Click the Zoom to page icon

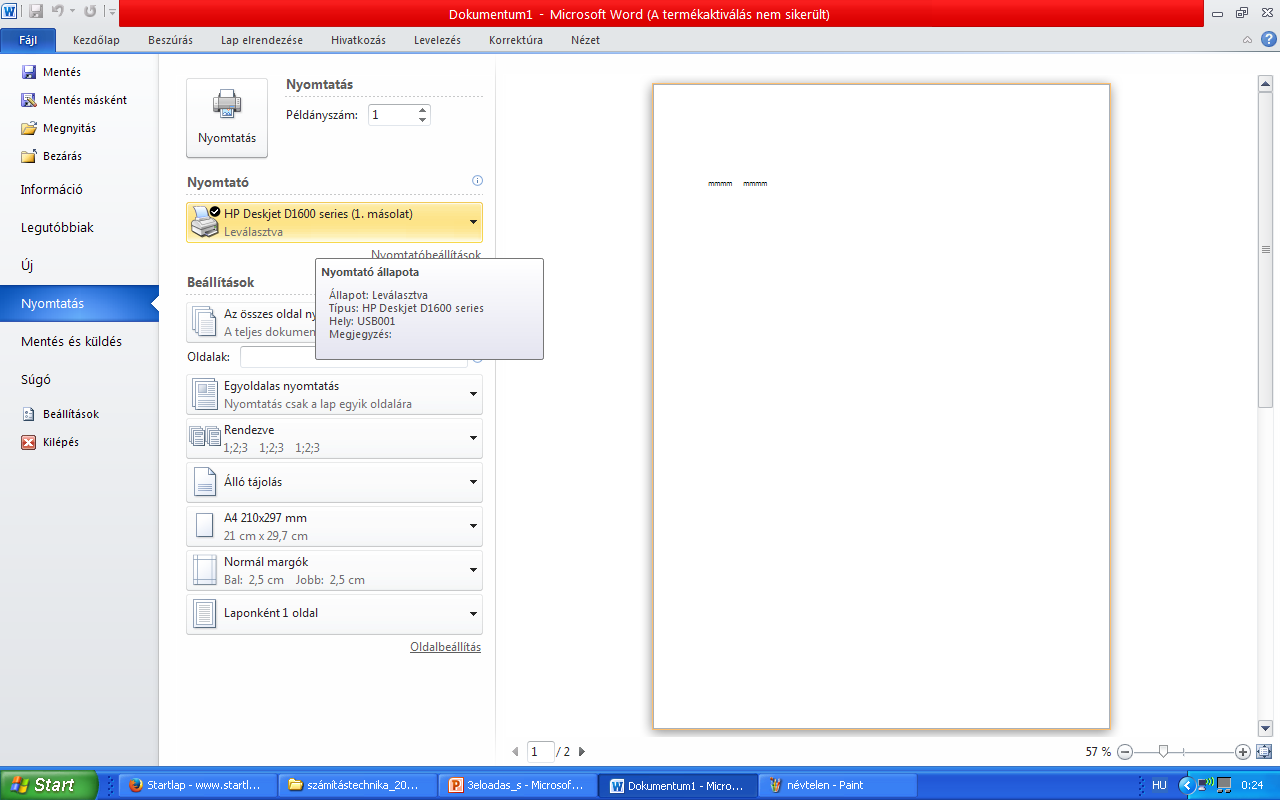click(1264, 751)
